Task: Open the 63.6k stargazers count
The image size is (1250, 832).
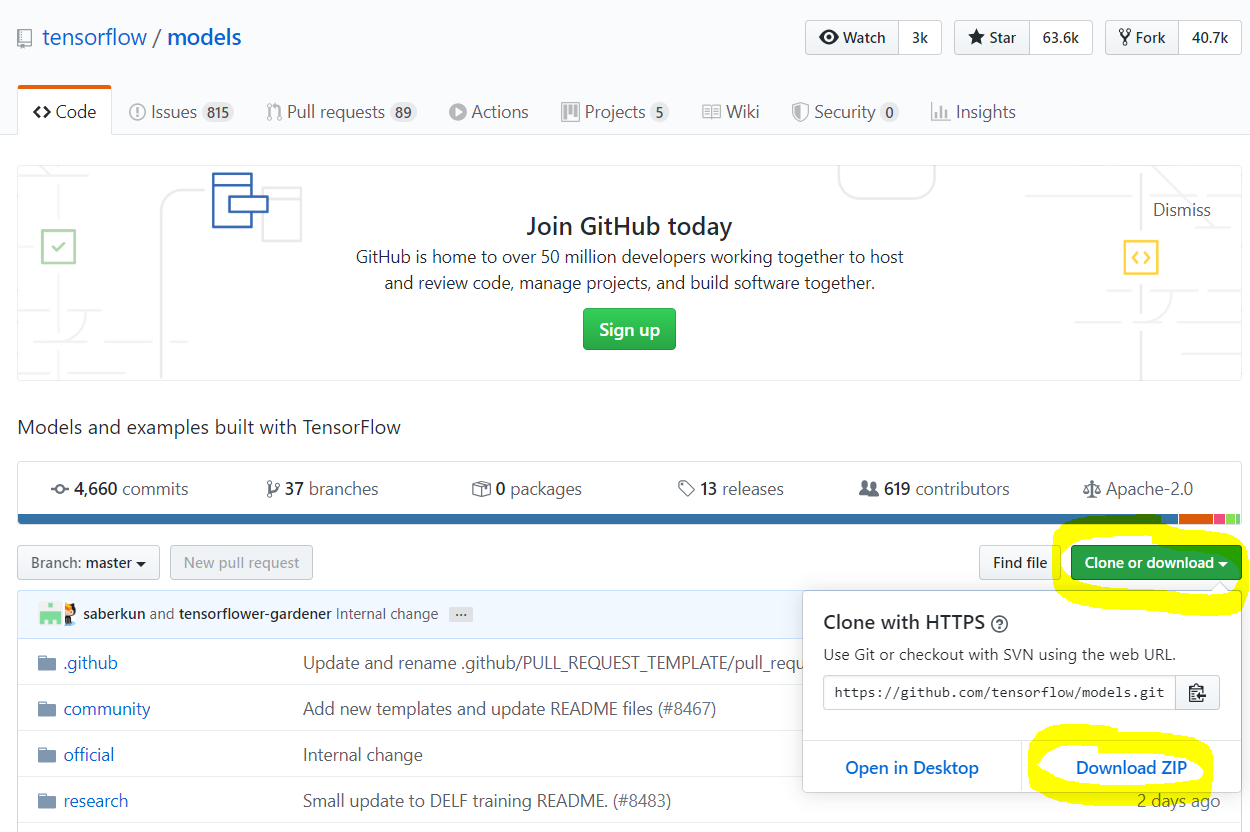Action: 1060,37
